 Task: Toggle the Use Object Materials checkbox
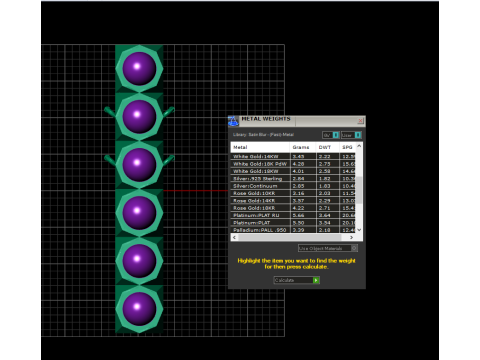click(x=354, y=248)
